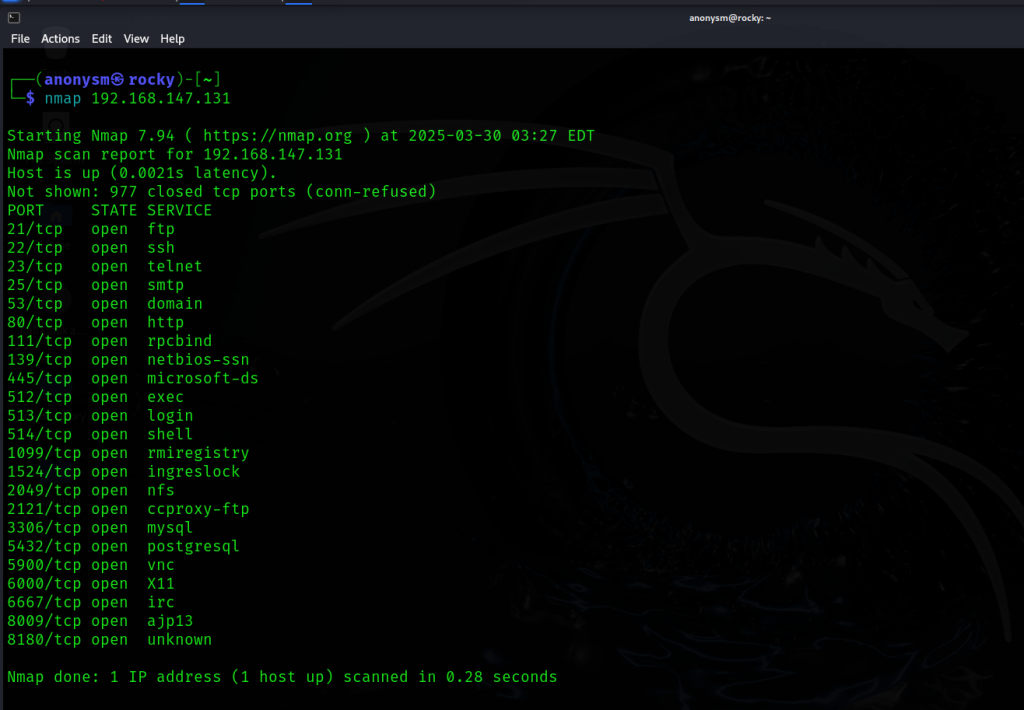This screenshot has height=710, width=1024.
Task: Open the File menu
Action: coord(20,39)
